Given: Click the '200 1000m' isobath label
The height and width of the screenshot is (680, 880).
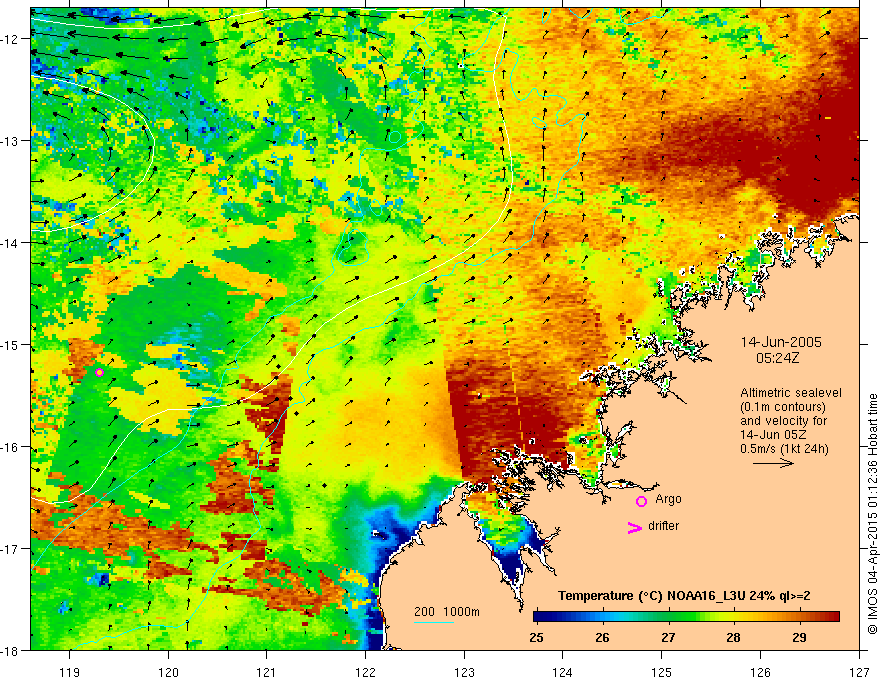Looking at the screenshot, I should (x=447, y=612).
